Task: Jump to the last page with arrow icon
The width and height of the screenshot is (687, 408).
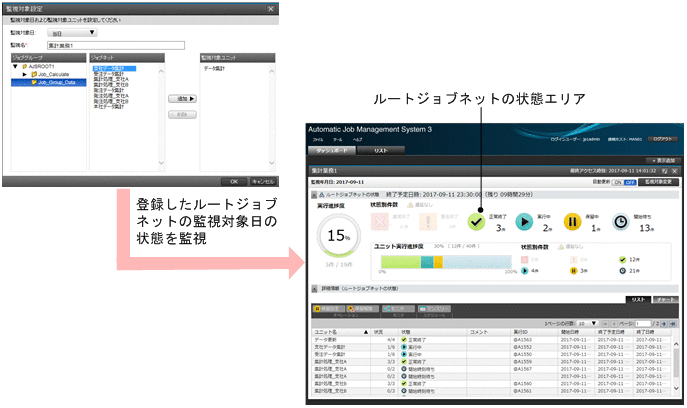Action: (x=673, y=323)
